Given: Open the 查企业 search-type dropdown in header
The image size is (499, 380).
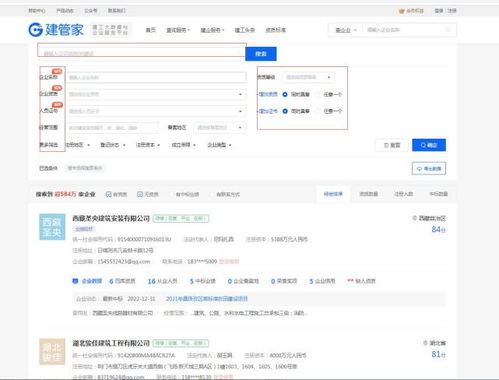Looking at the screenshot, I should (x=346, y=30).
